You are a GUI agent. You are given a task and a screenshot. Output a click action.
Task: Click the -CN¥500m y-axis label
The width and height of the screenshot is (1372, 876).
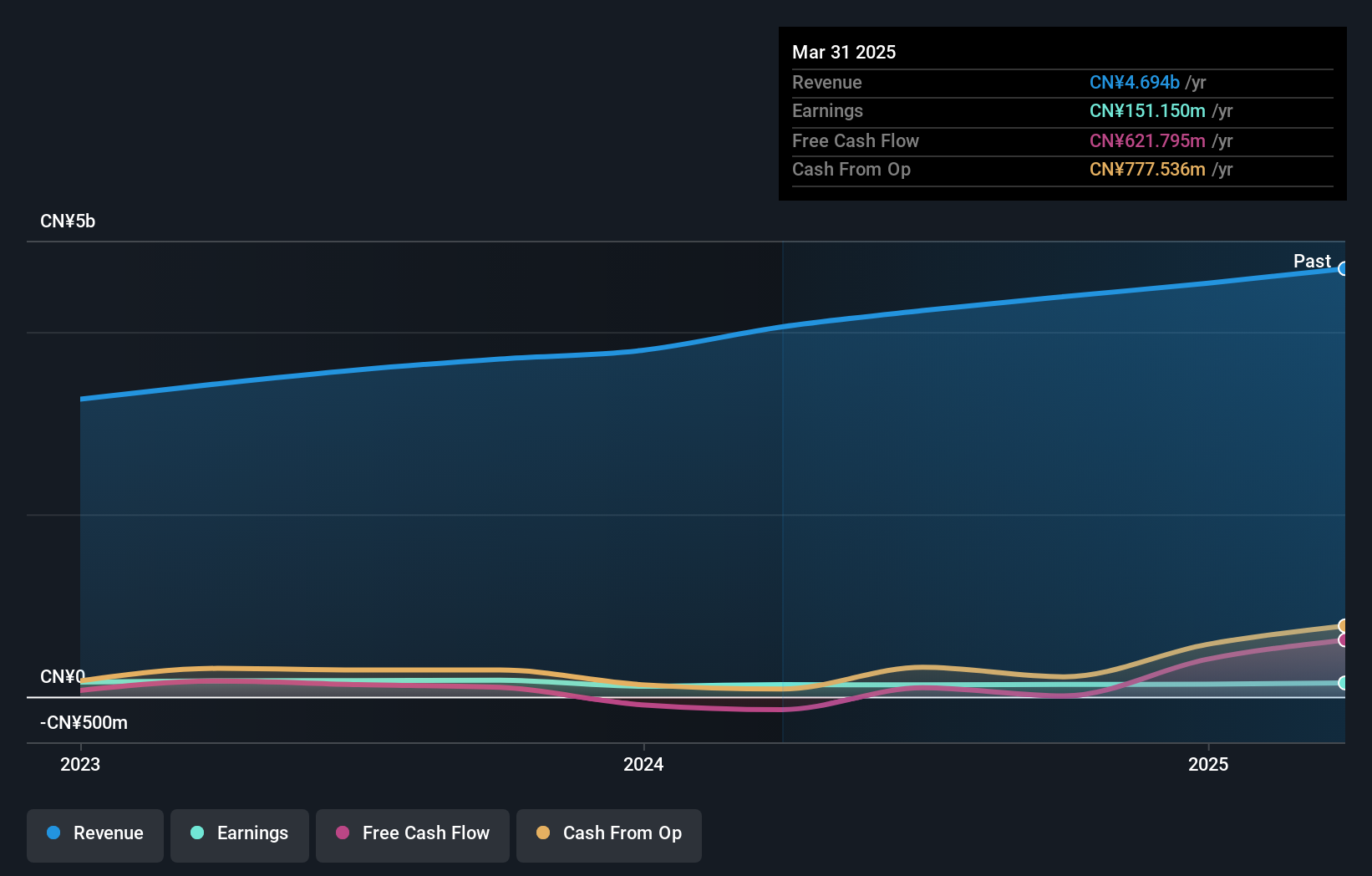click(84, 723)
